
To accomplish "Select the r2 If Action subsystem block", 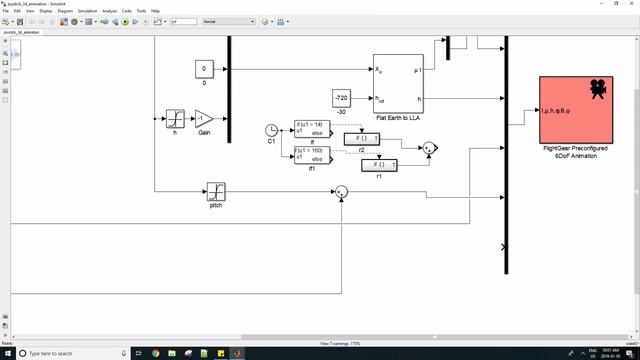I will pos(362,139).
